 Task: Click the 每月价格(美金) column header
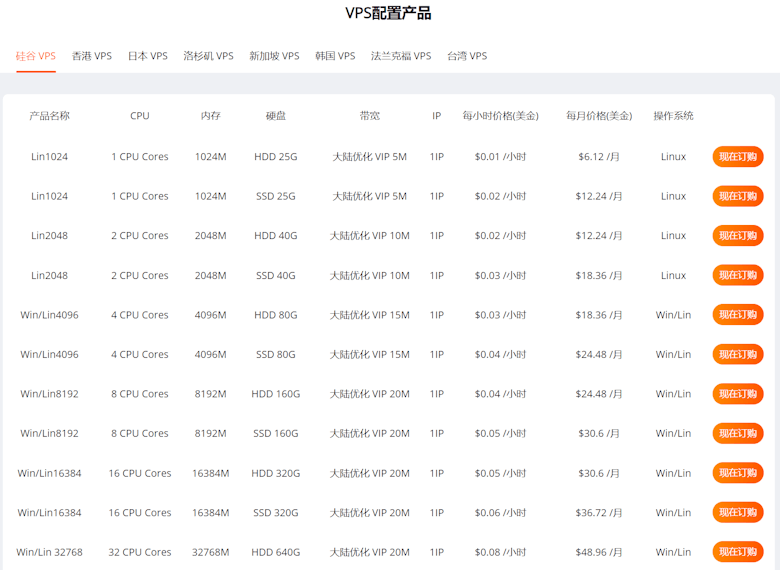599,116
